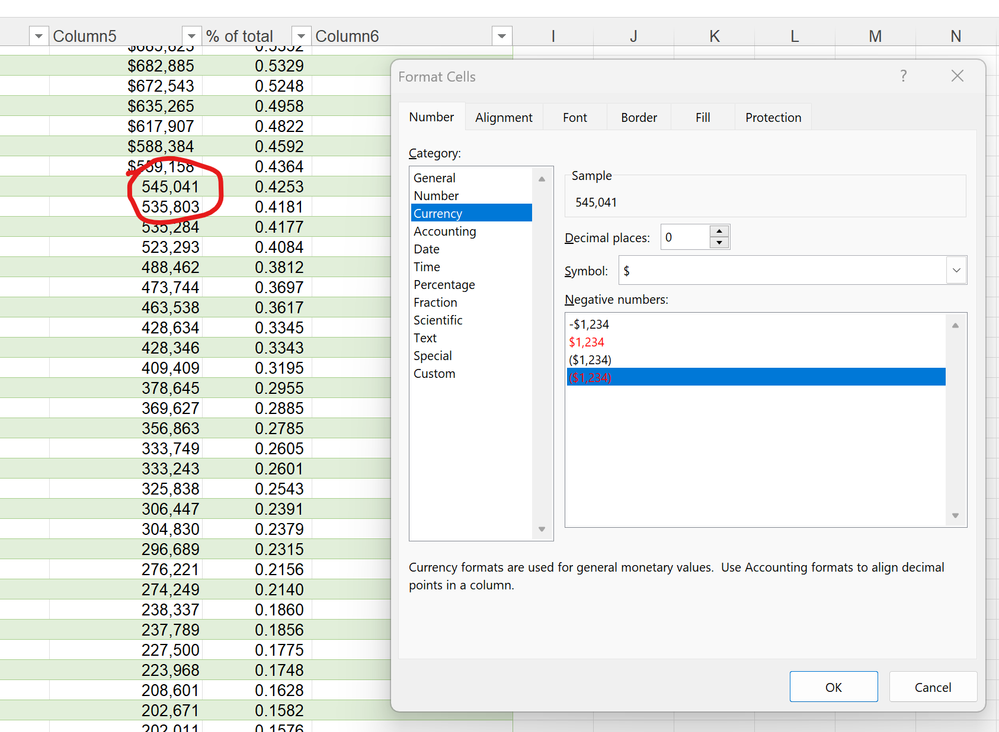Choose red ($1,234) highlighted negative format
Screen dimensions: 999x732
(756, 377)
